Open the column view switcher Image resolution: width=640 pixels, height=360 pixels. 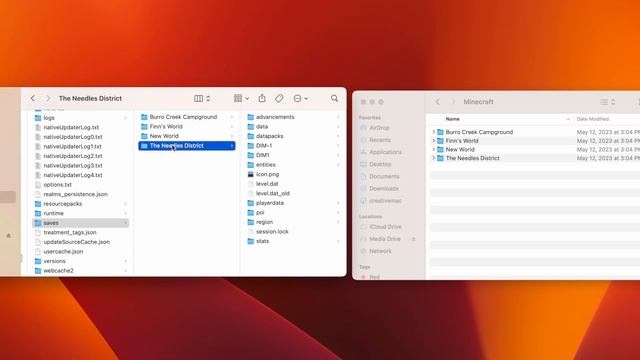tap(202, 98)
